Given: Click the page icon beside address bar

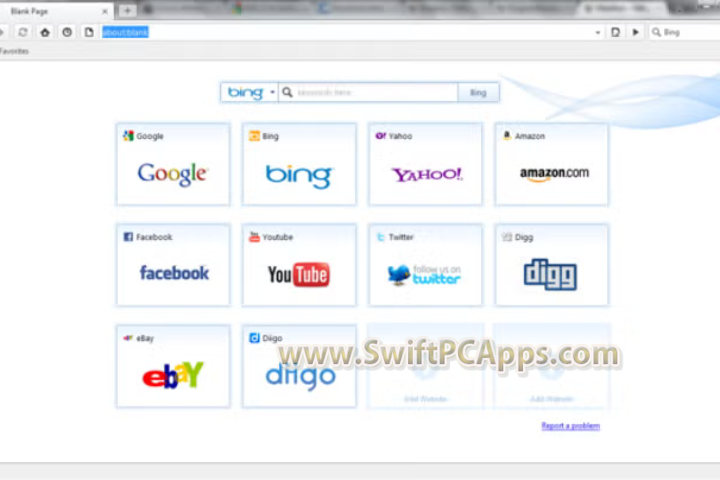Looking at the screenshot, I should tap(89, 32).
